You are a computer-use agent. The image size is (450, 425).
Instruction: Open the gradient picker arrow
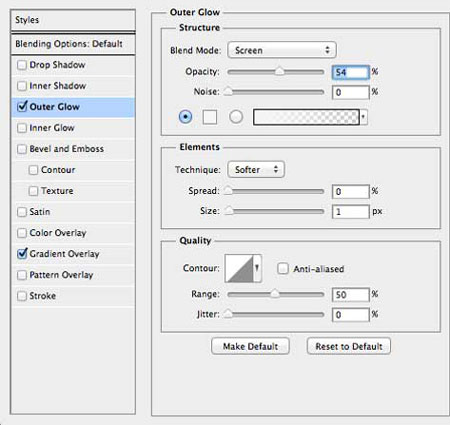tap(363, 117)
